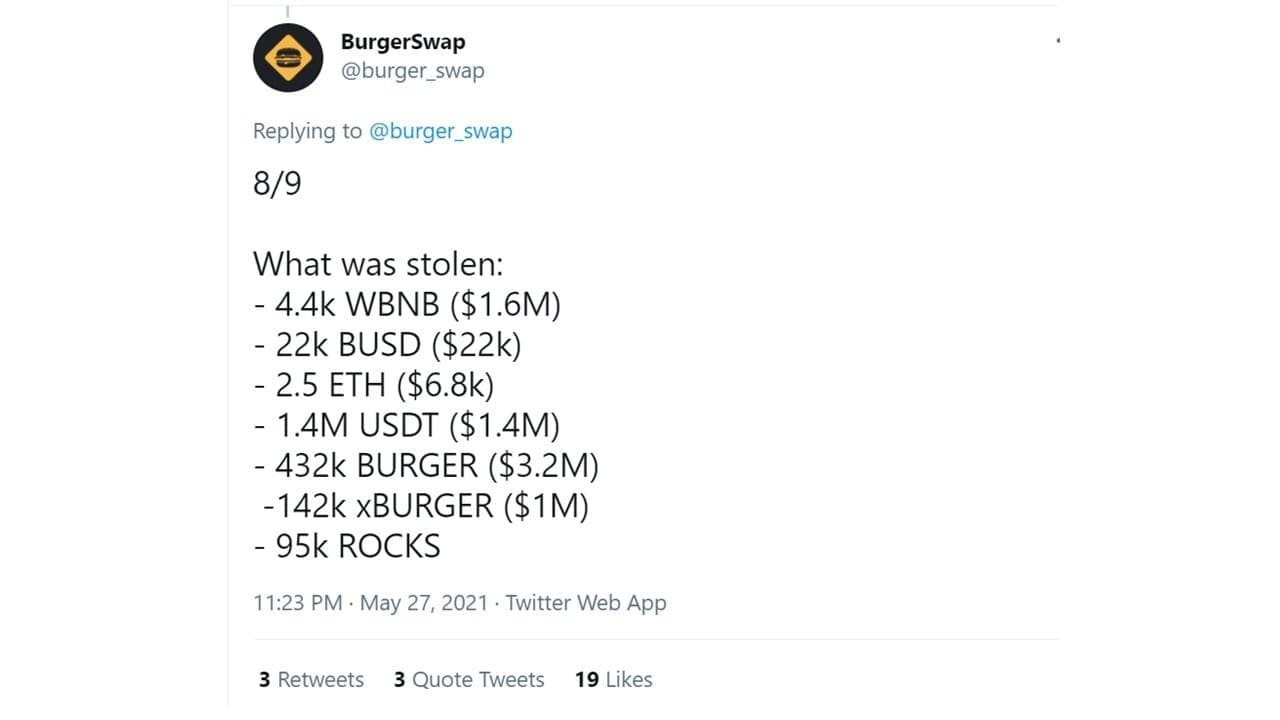Viewport: 1280px width, 720px height.
Task: Click the BurgerSwap display name
Action: [403, 42]
